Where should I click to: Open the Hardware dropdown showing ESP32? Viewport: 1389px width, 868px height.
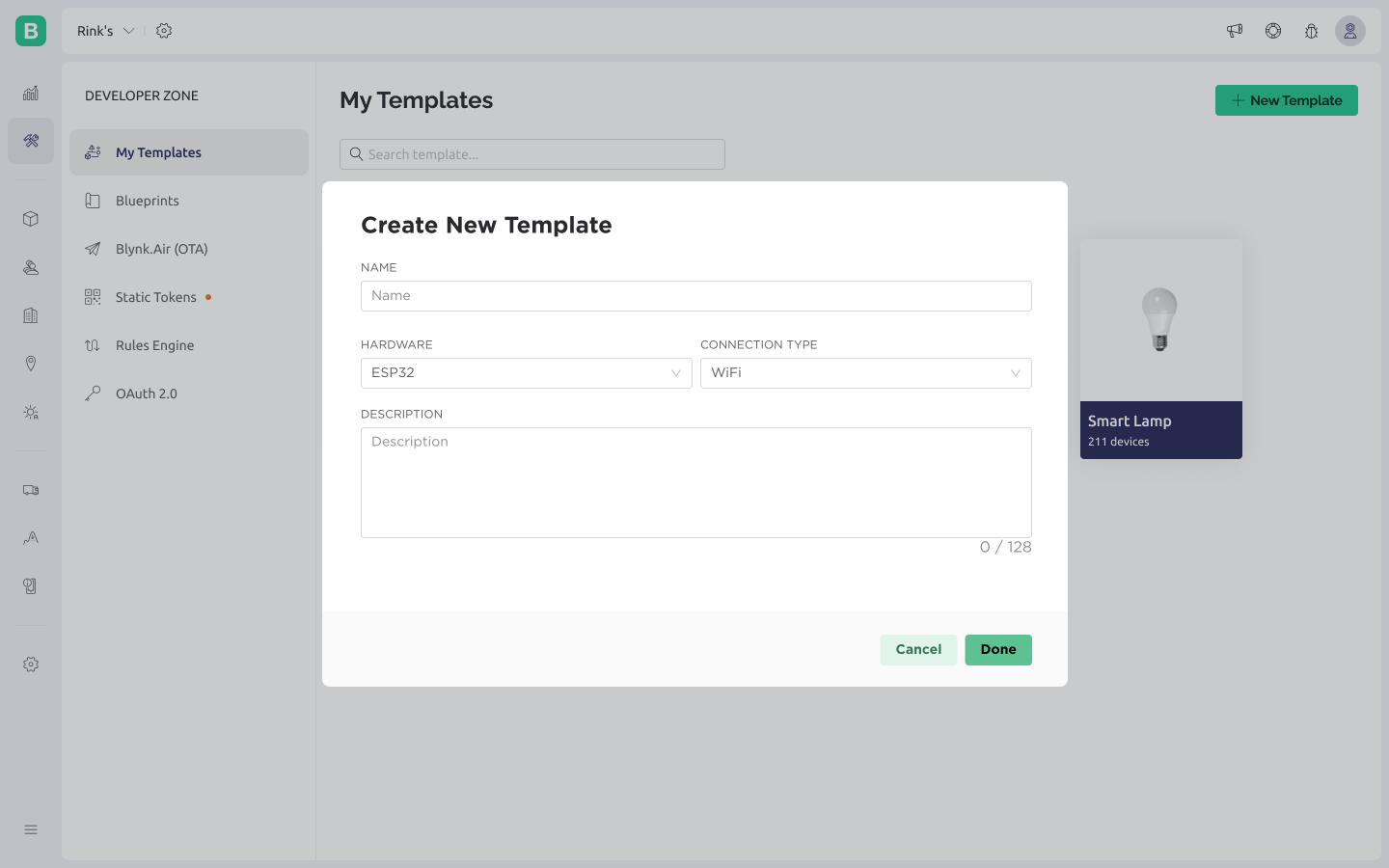pyautogui.click(x=526, y=372)
